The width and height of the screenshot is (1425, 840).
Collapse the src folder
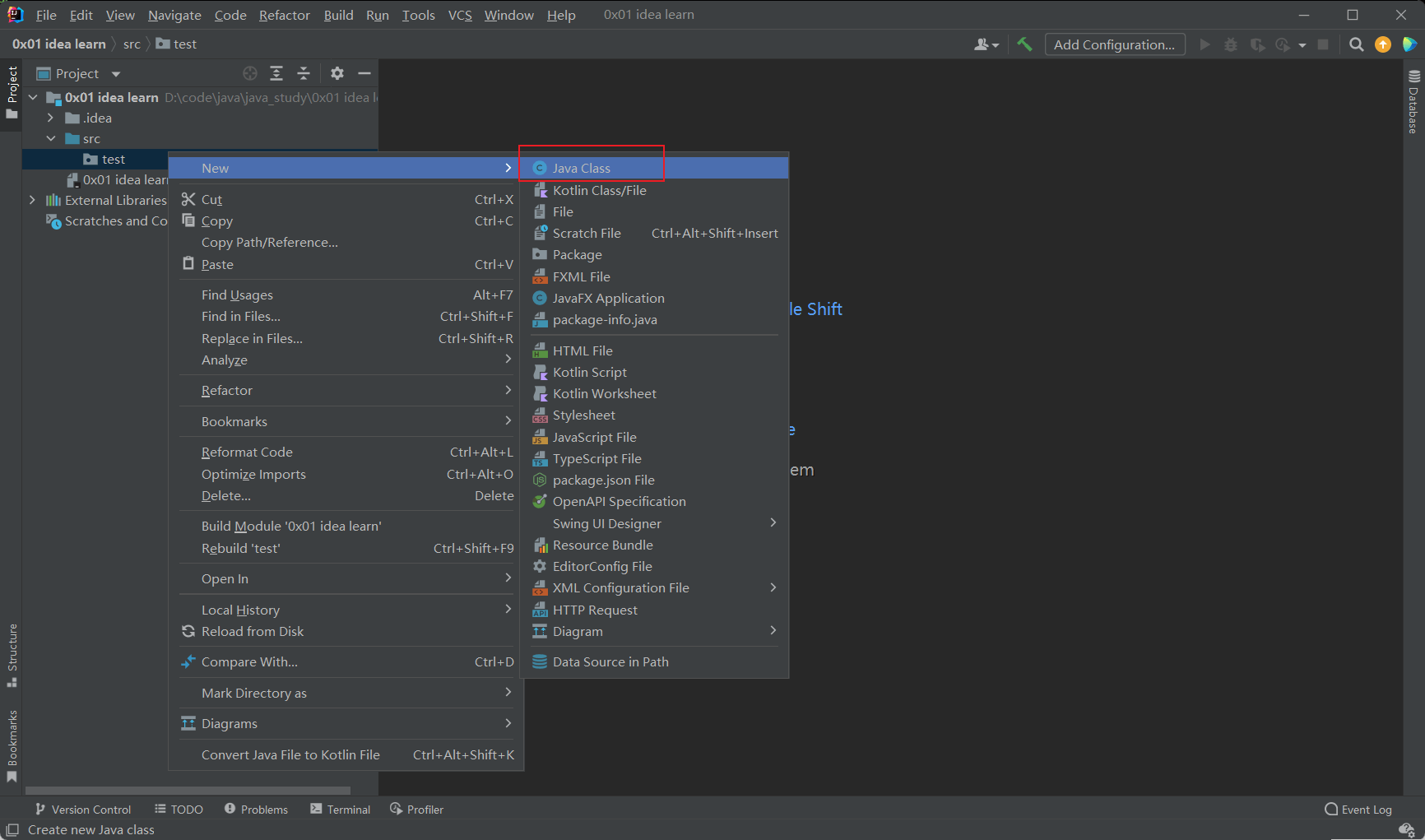[x=51, y=138]
